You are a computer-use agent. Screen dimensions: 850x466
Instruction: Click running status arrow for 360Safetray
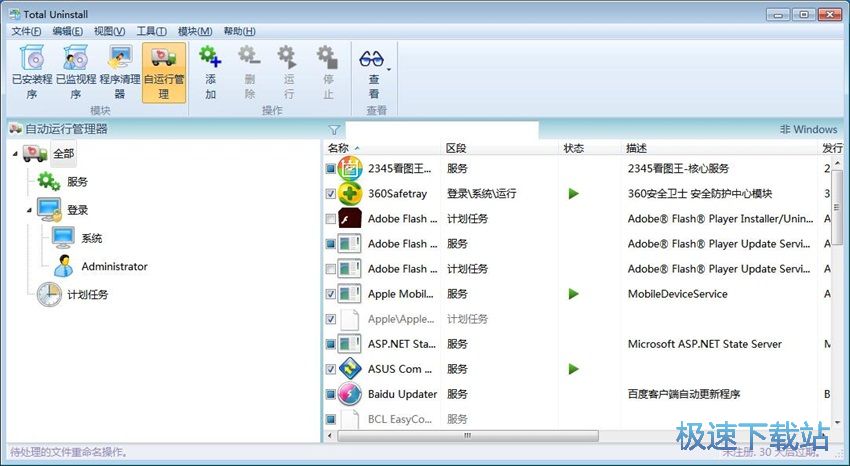[x=574, y=193]
